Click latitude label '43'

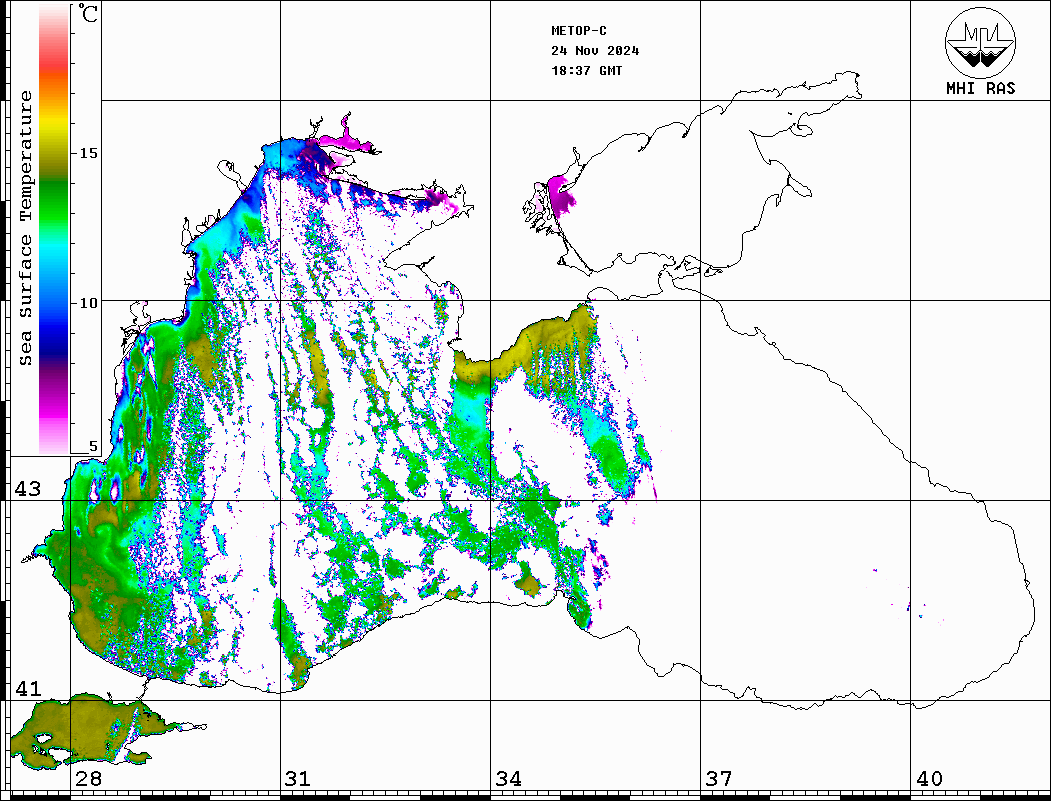tap(28, 489)
